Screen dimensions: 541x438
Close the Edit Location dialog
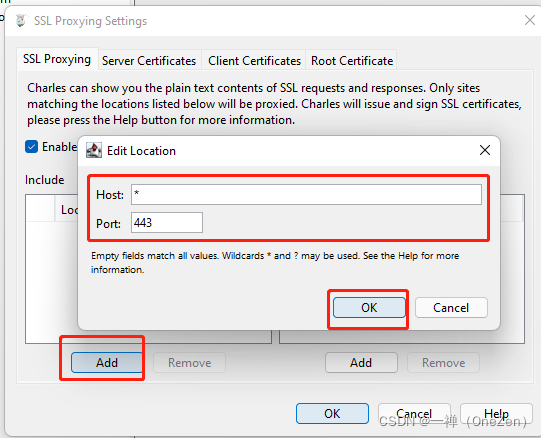(x=485, y=150)
